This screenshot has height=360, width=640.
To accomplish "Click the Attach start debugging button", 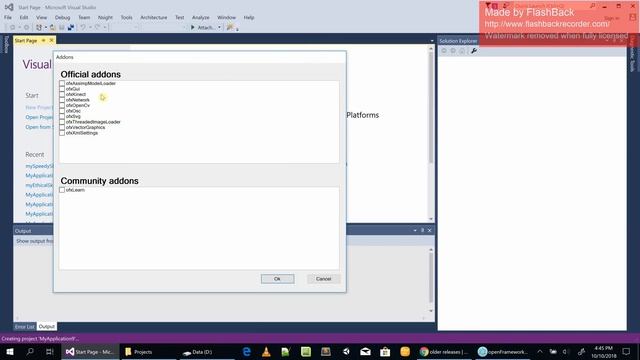I will pos(203,27).
